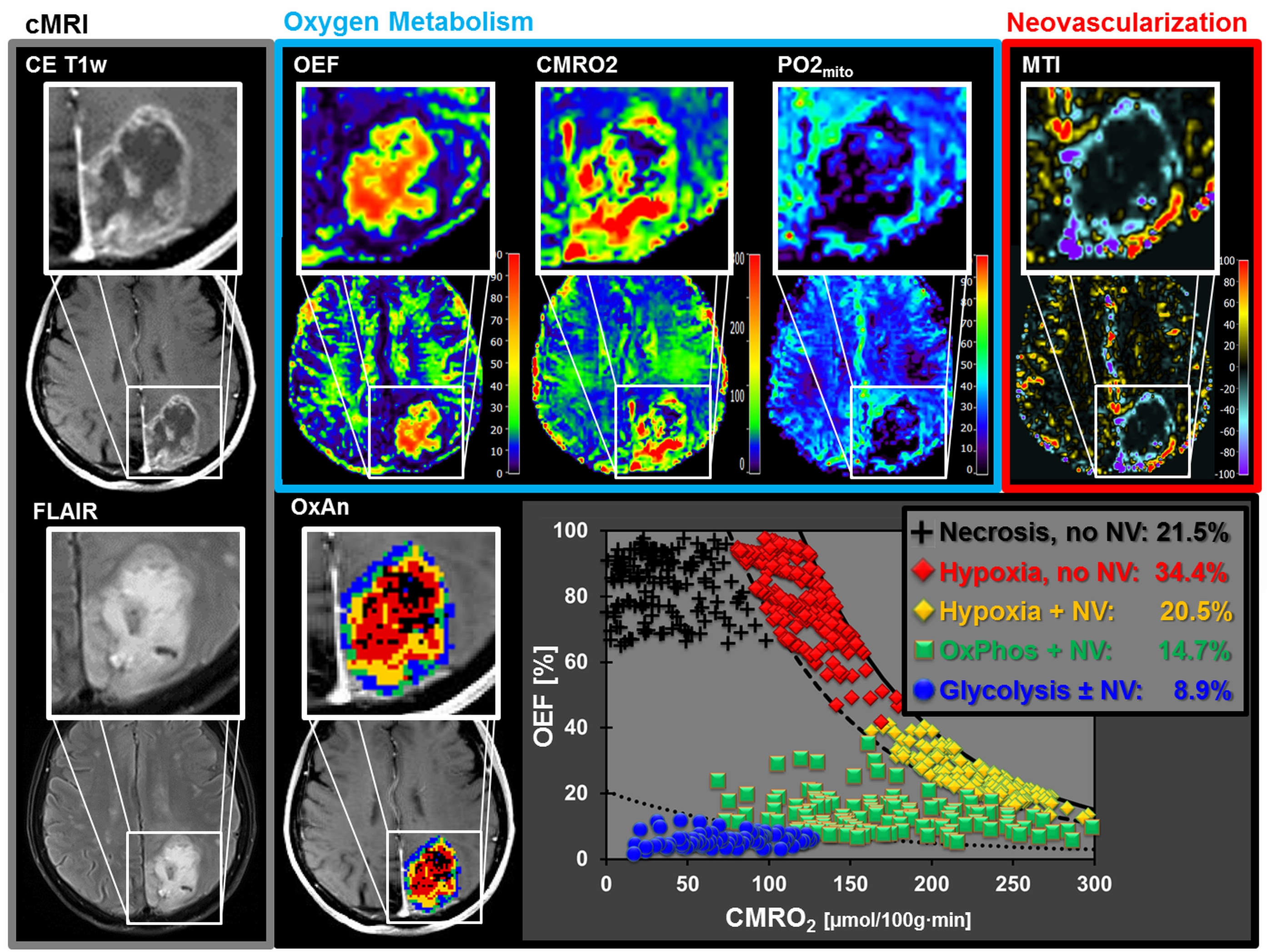Click the OxAn color-coded tumor inset
Viewport: 1267px width, 952px height.
coord(401,623)
